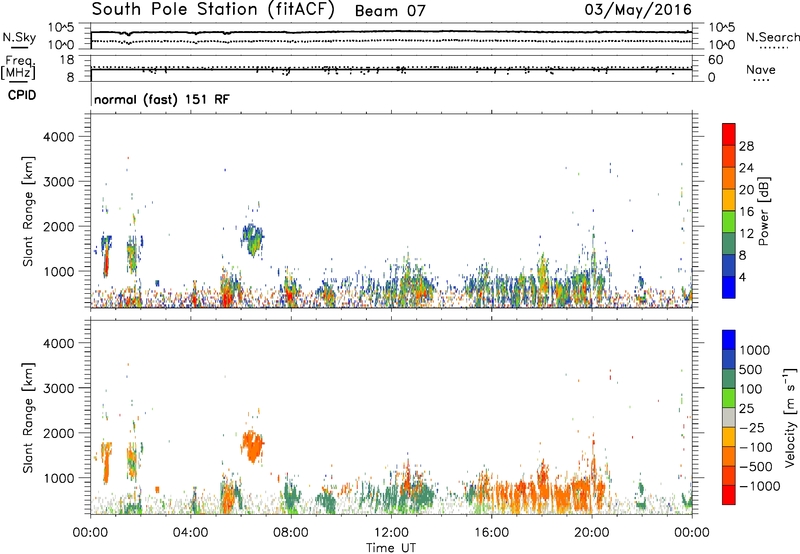The width and height of the screenshot is (800, 554).
Task: Click the '60' Nave axis tick
Action: (x=715, y=60)
